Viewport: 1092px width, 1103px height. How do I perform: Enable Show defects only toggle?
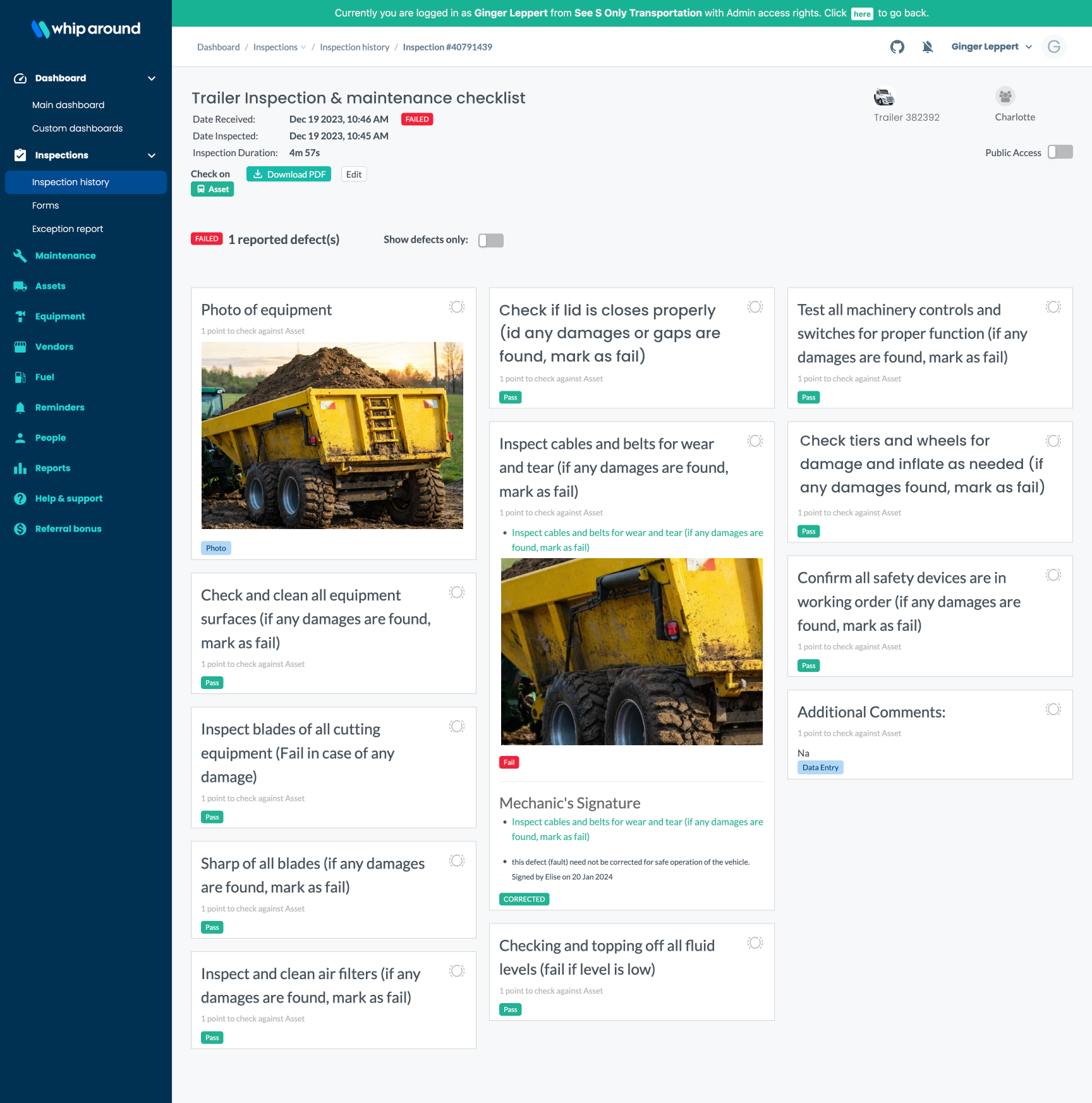(491, 240)
